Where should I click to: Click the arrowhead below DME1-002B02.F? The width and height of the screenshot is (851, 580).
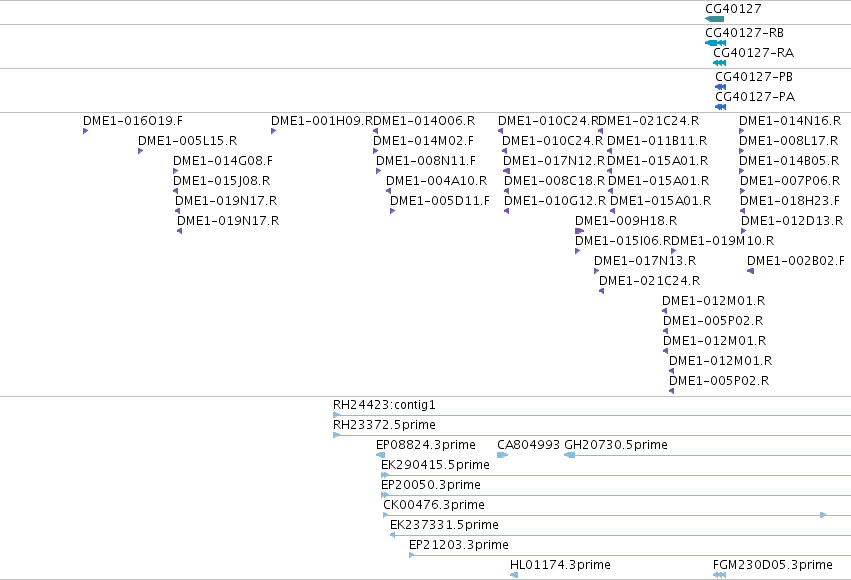(x=751, y=271)
